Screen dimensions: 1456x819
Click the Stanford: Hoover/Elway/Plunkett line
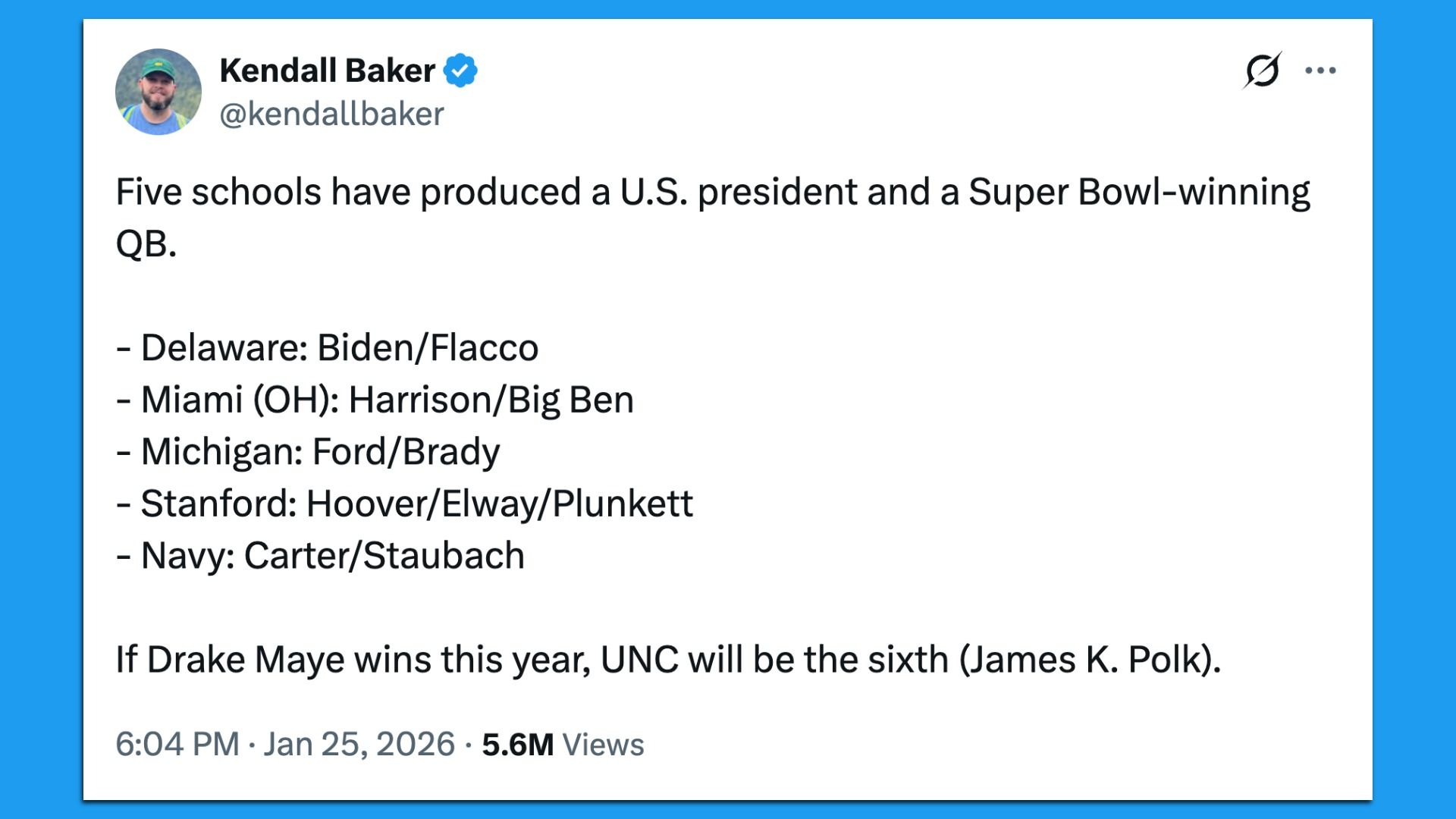click(x=405, y=504)
